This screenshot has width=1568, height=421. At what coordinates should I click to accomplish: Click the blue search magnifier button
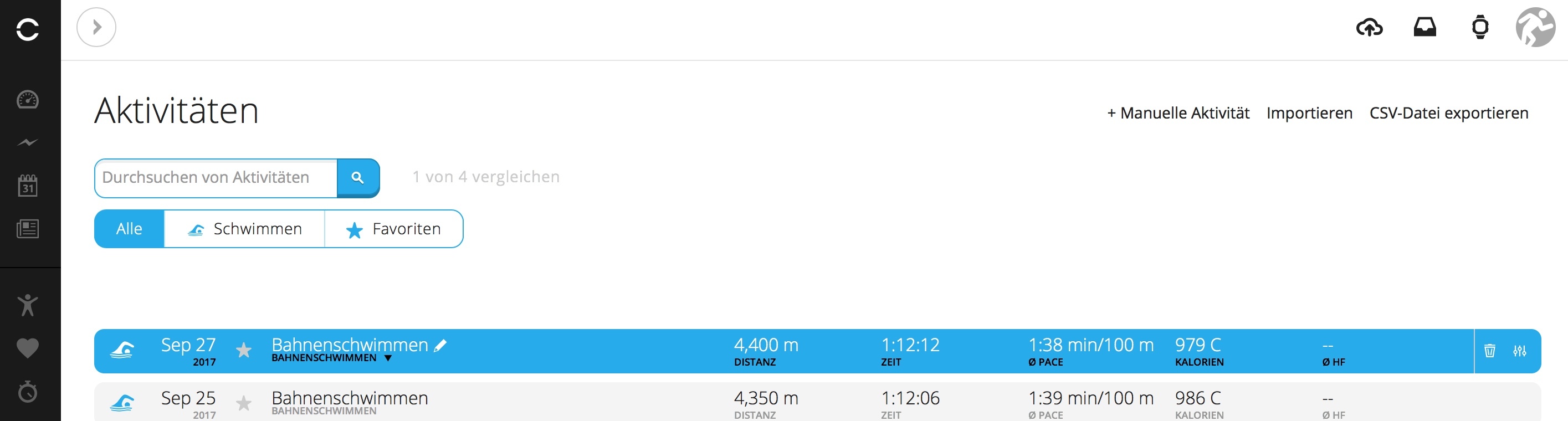[358, 178]
